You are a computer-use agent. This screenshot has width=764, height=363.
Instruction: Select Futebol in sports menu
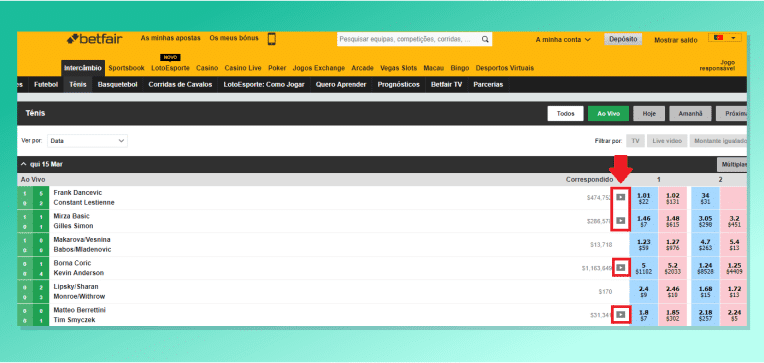click(46, 84)
